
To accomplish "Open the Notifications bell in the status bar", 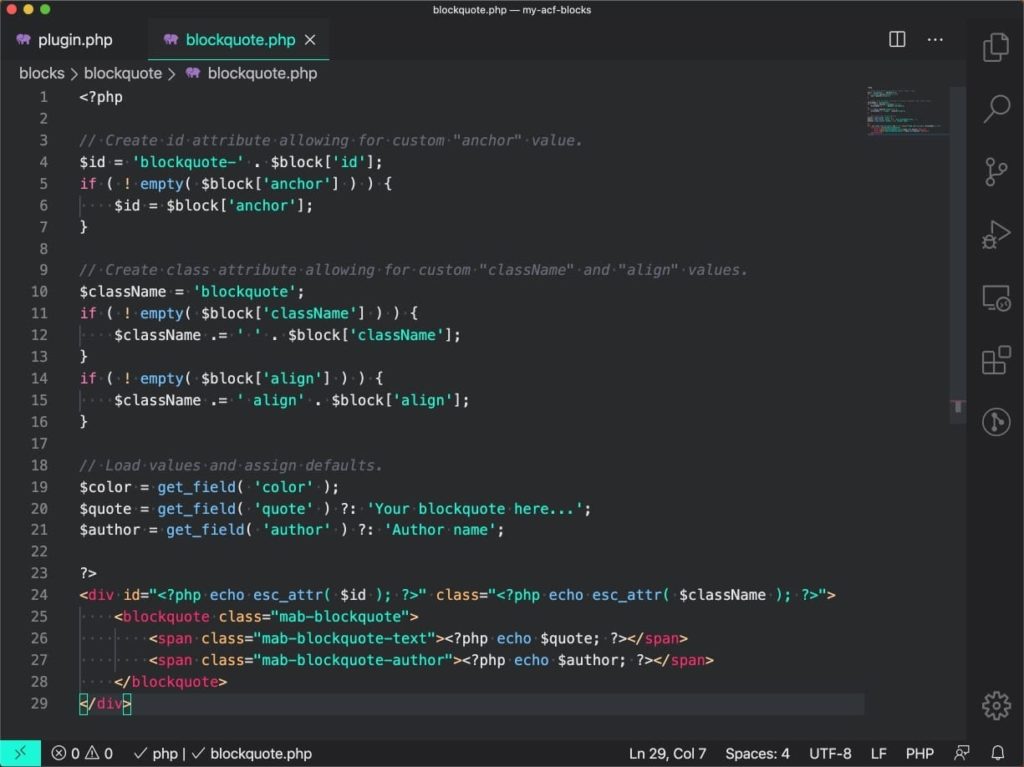I will [x=998, y=753].
